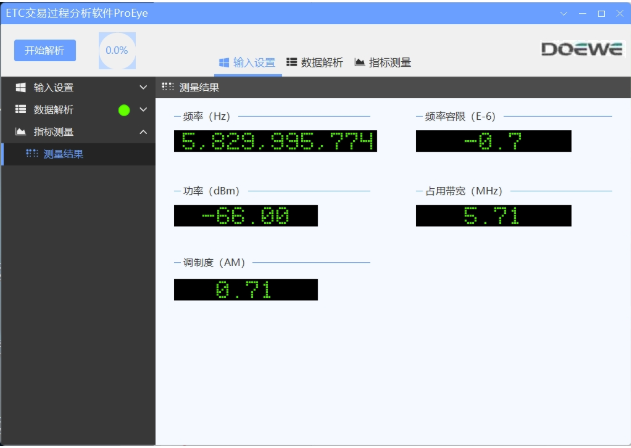631x448 pixels.
Task: Click the 频率 (Hz) readout display
Action: pos(275,141)
